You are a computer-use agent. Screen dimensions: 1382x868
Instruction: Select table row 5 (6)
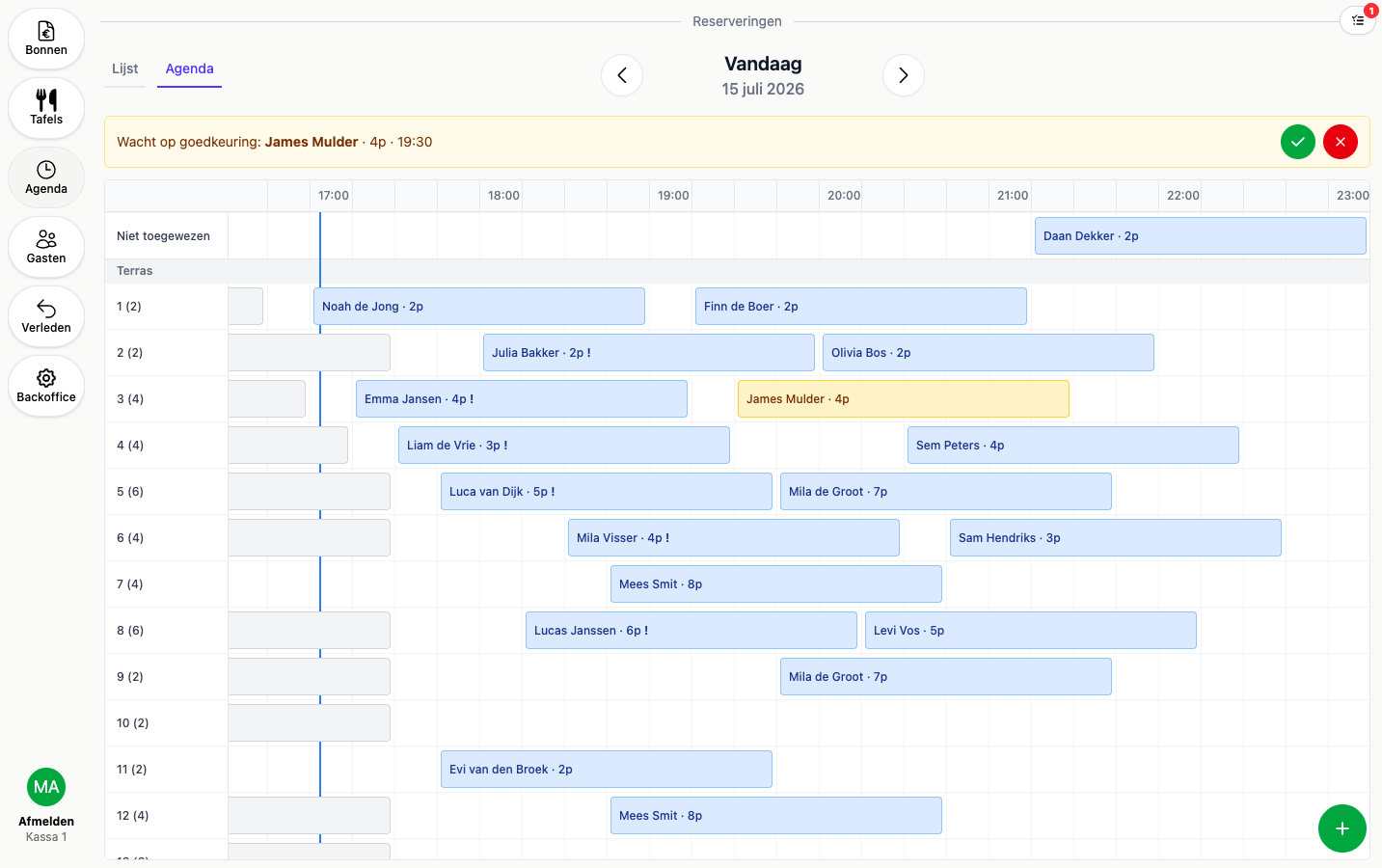pyautogui.click(x=130, y=492)
